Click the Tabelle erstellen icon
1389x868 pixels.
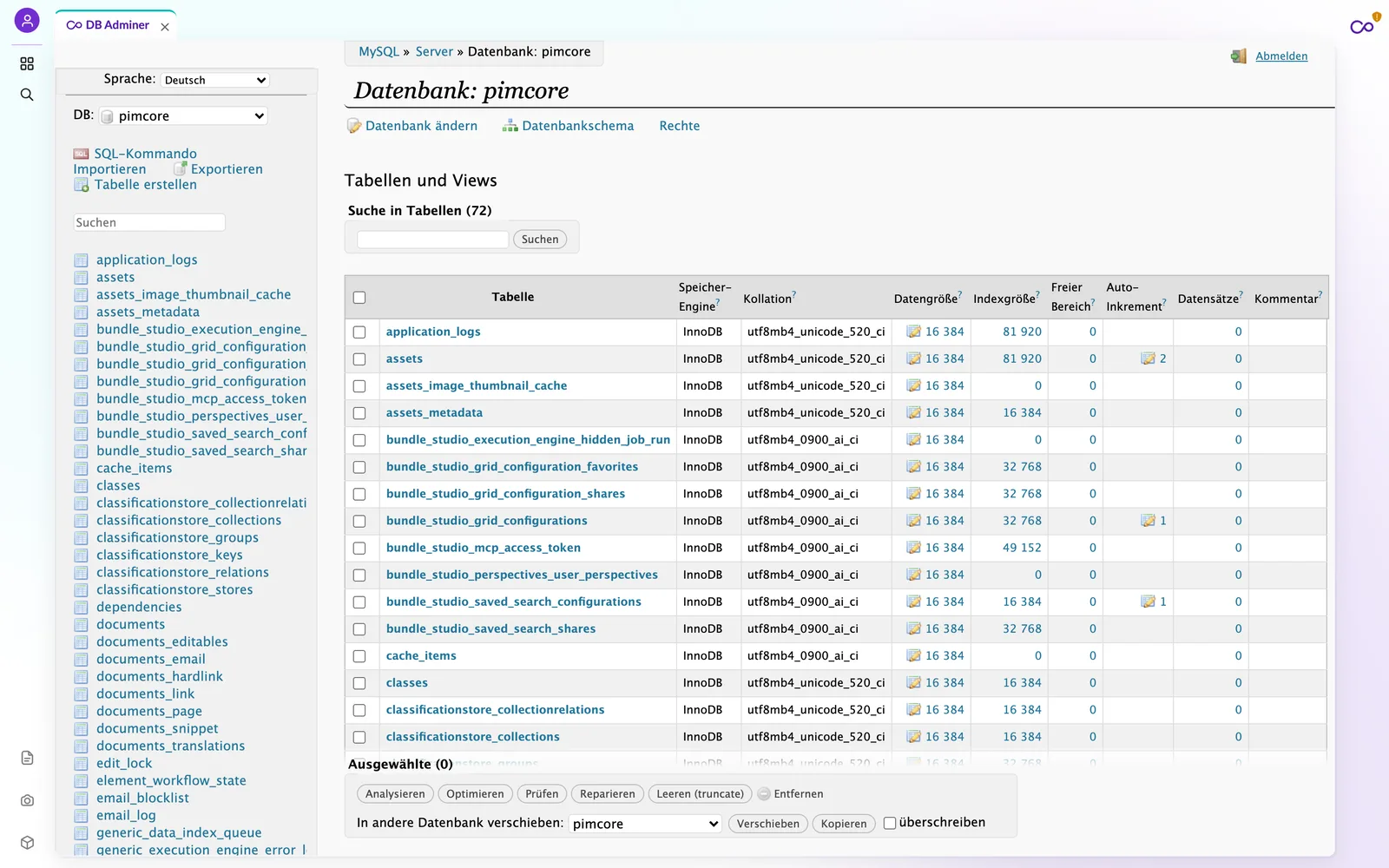pyautogui.click(x=82, y=185)
